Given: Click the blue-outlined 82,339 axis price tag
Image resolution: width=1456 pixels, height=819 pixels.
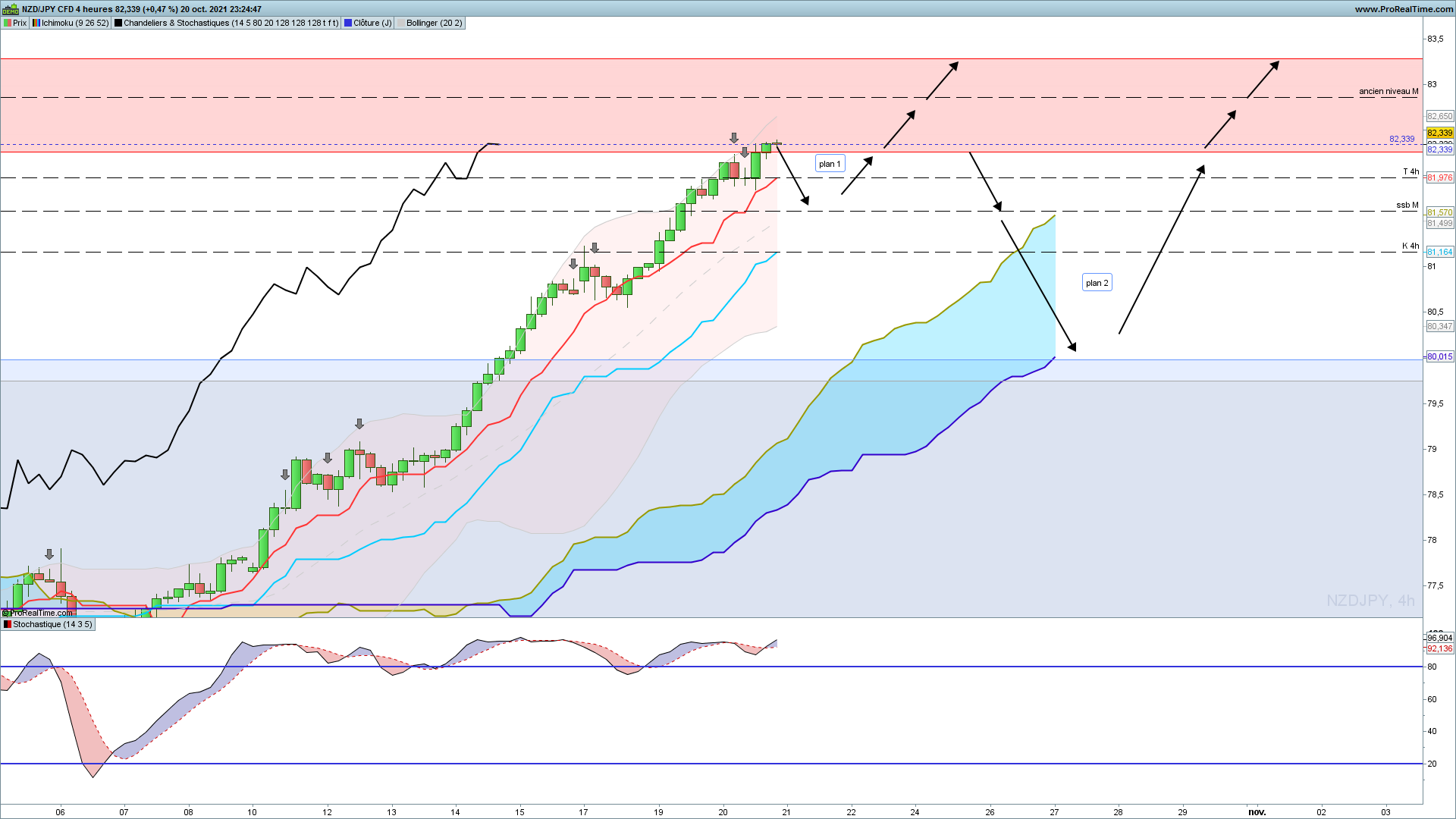Looking at the screenshot, I should [1440, 150].
